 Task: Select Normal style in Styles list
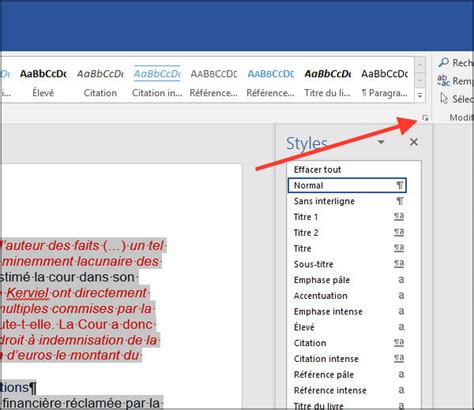(347, 185)
